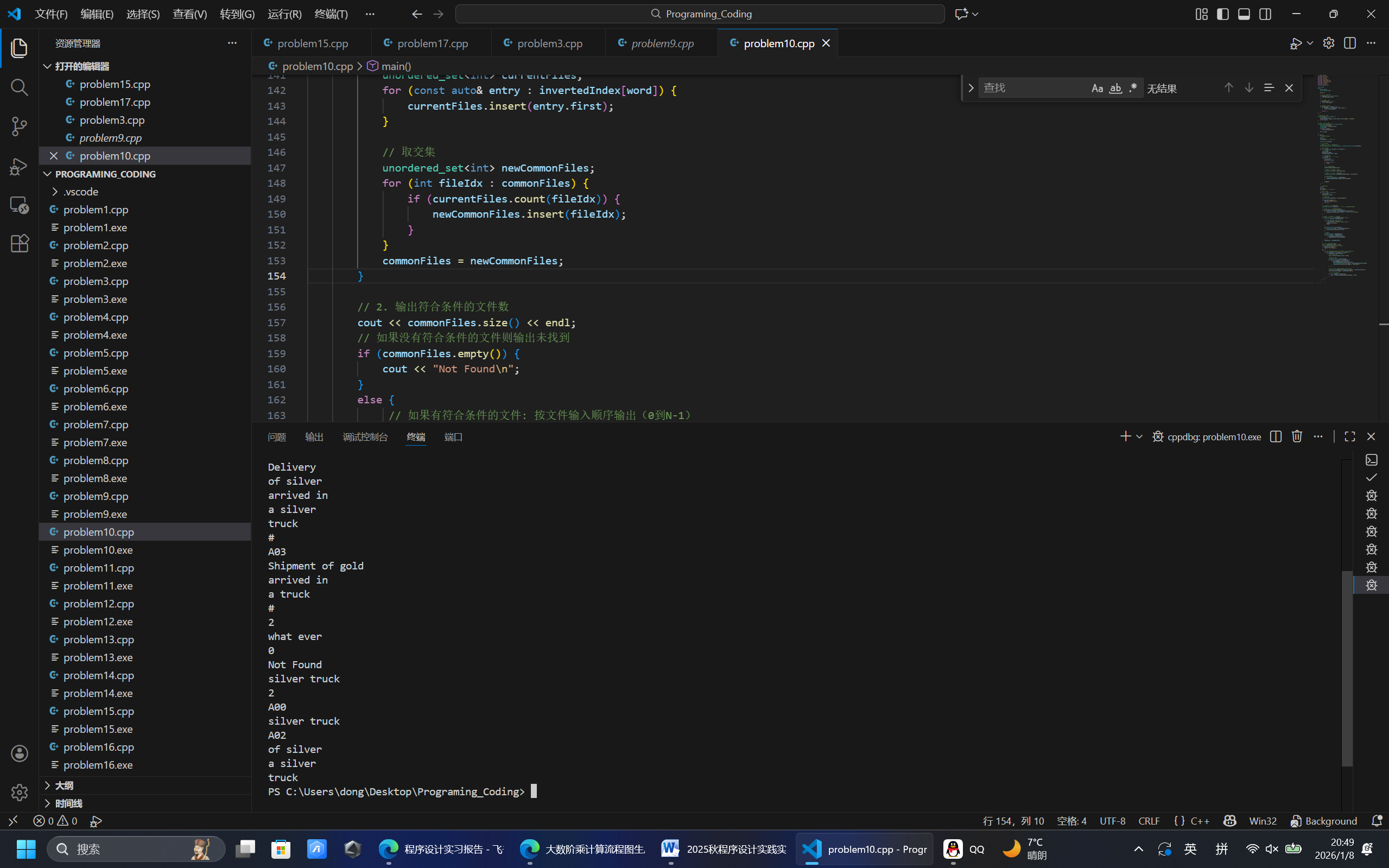Split the terminal panel
1389x868 pixels.
pos(1276,436)
